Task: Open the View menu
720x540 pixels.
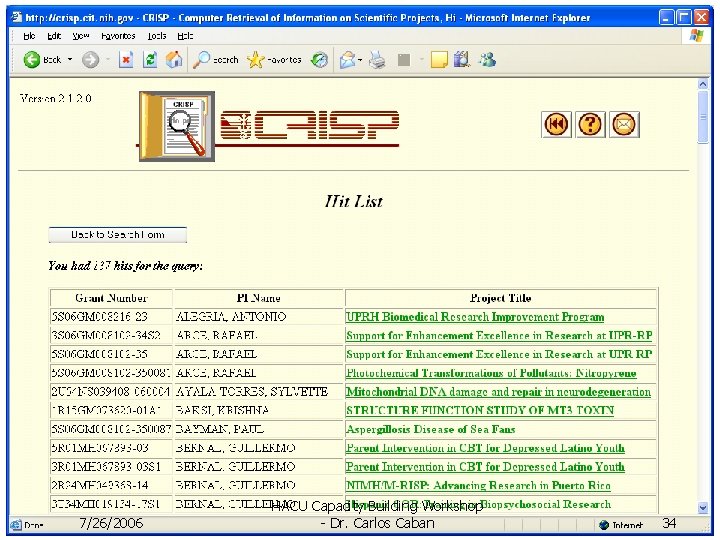Action: [x=80, y=36]
